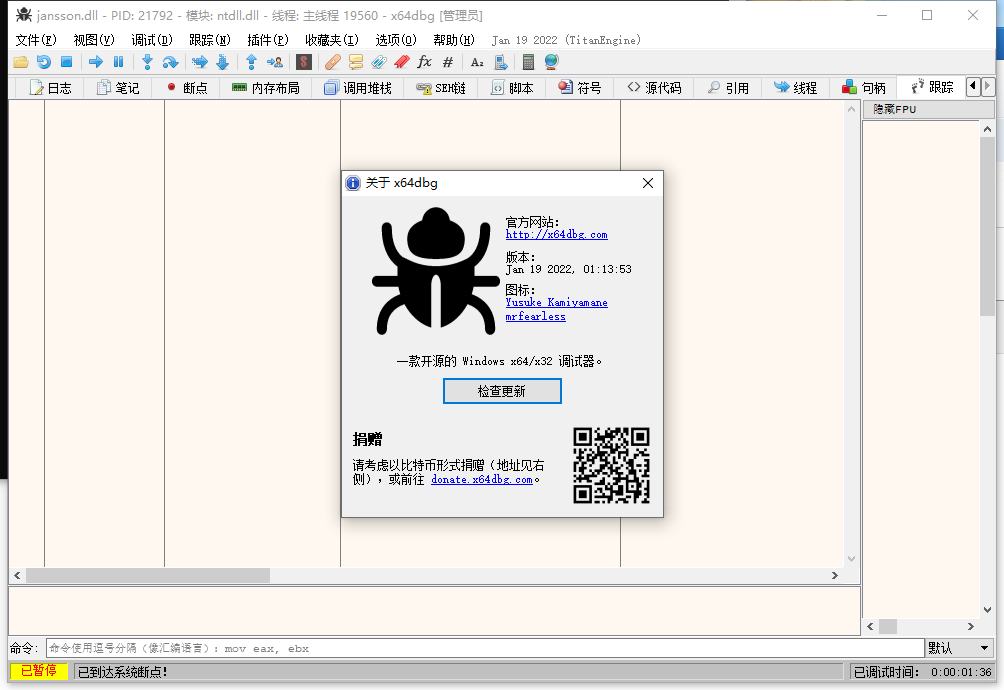
Task: Switch to the 调用堆栈 tab
Action: tap(358, 88)
